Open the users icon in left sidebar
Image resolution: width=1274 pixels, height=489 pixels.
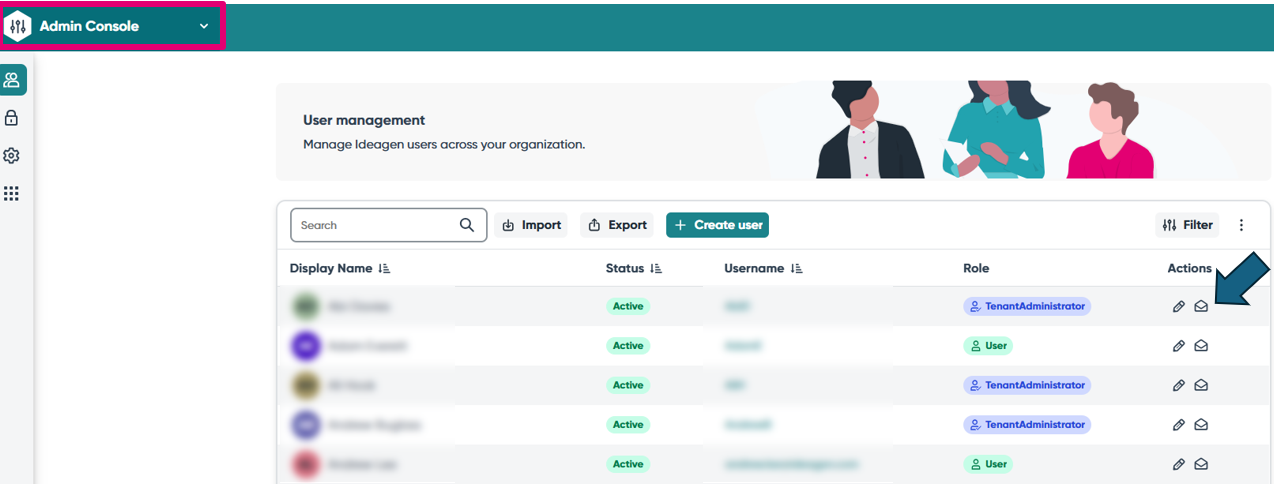click(12, 80)
